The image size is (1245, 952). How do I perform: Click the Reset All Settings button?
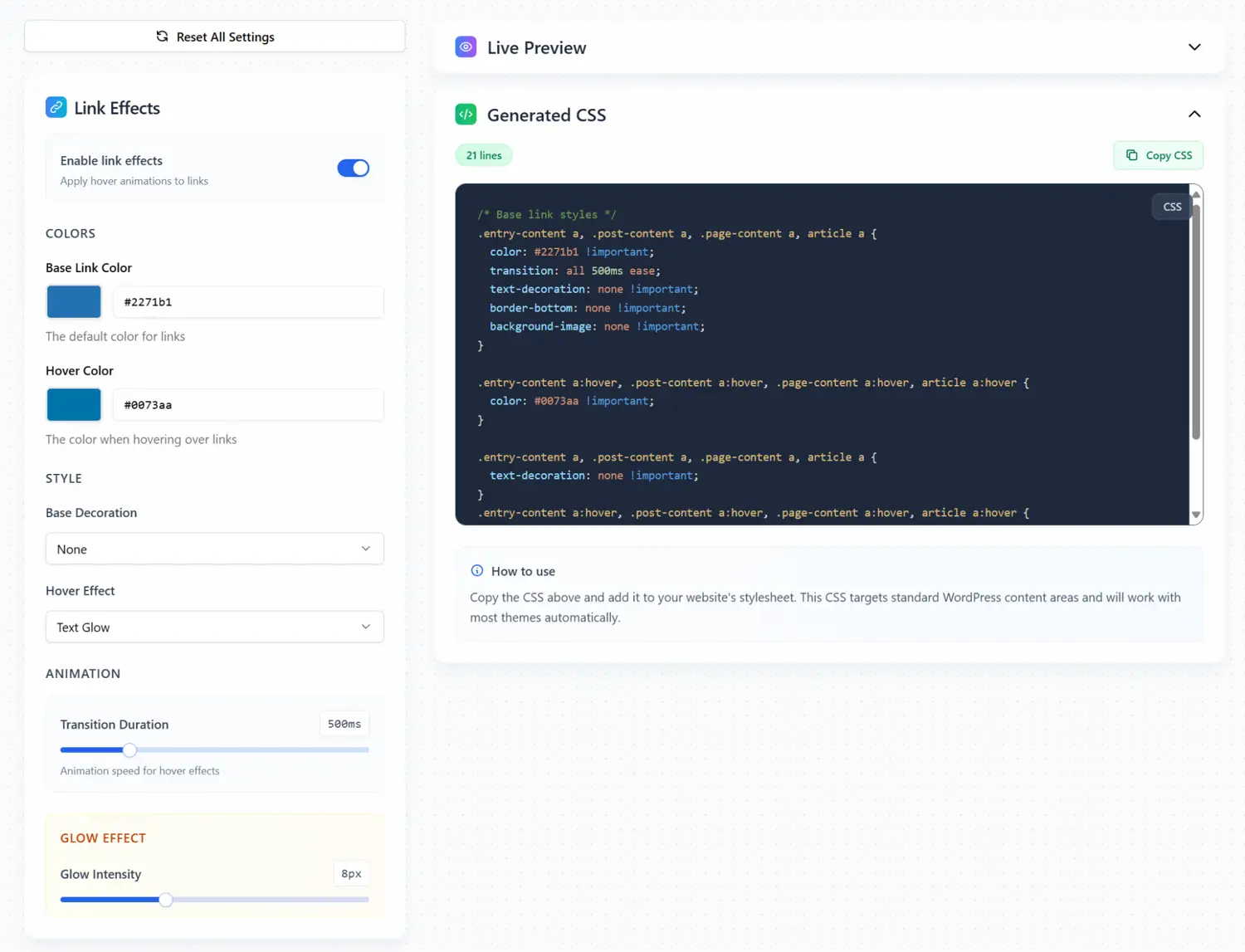[x=214, y=37]
